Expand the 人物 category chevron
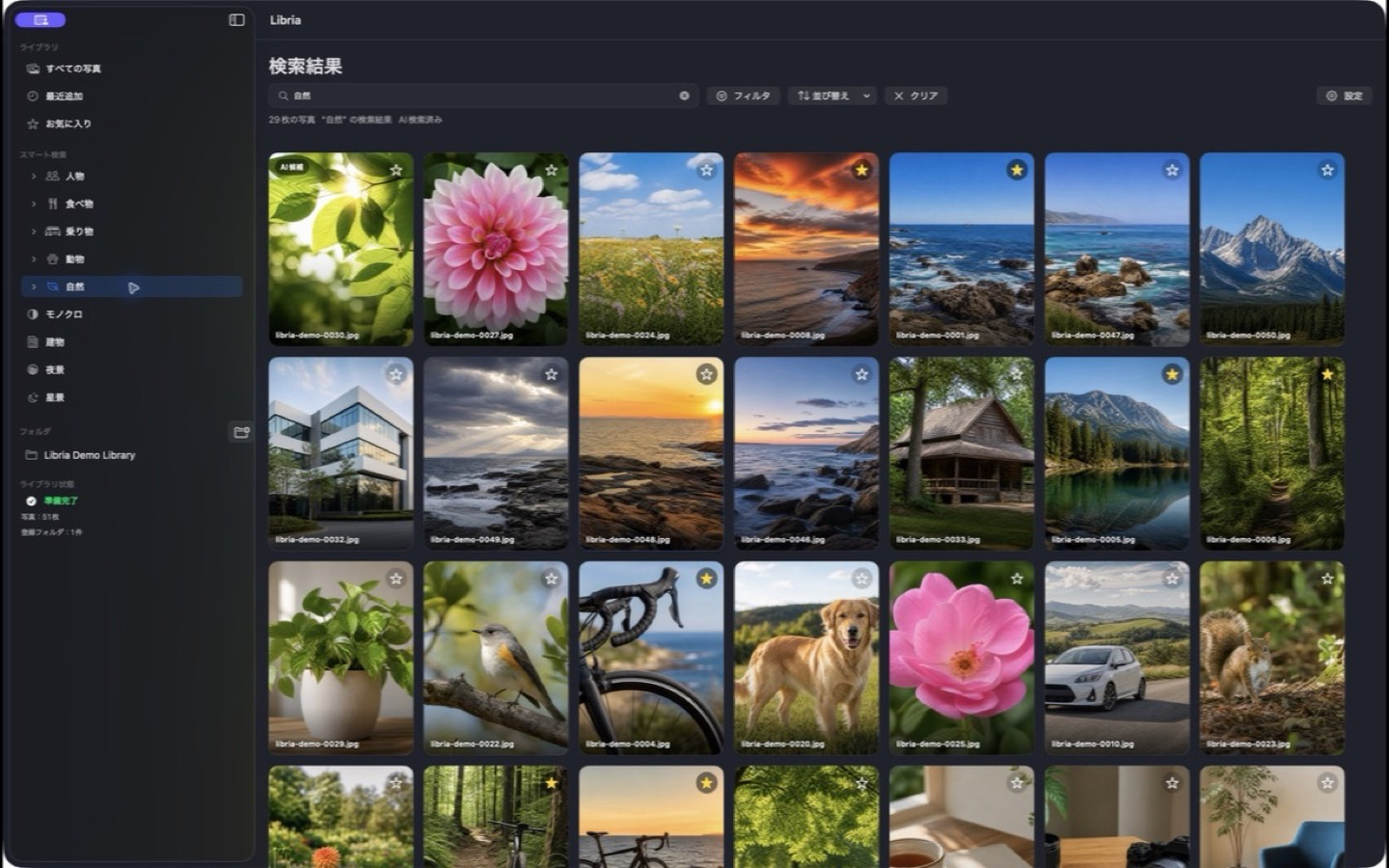Image resolution: width=1389 pixels, height=868 pixels. click(34, 176)
